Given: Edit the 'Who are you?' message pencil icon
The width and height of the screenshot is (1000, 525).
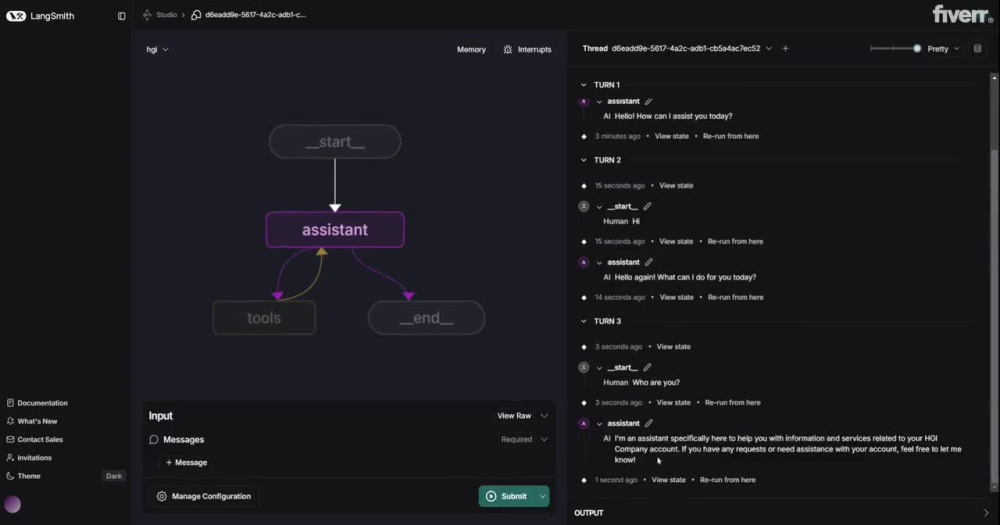Looking at the screenshot, I should click(647, 367).
